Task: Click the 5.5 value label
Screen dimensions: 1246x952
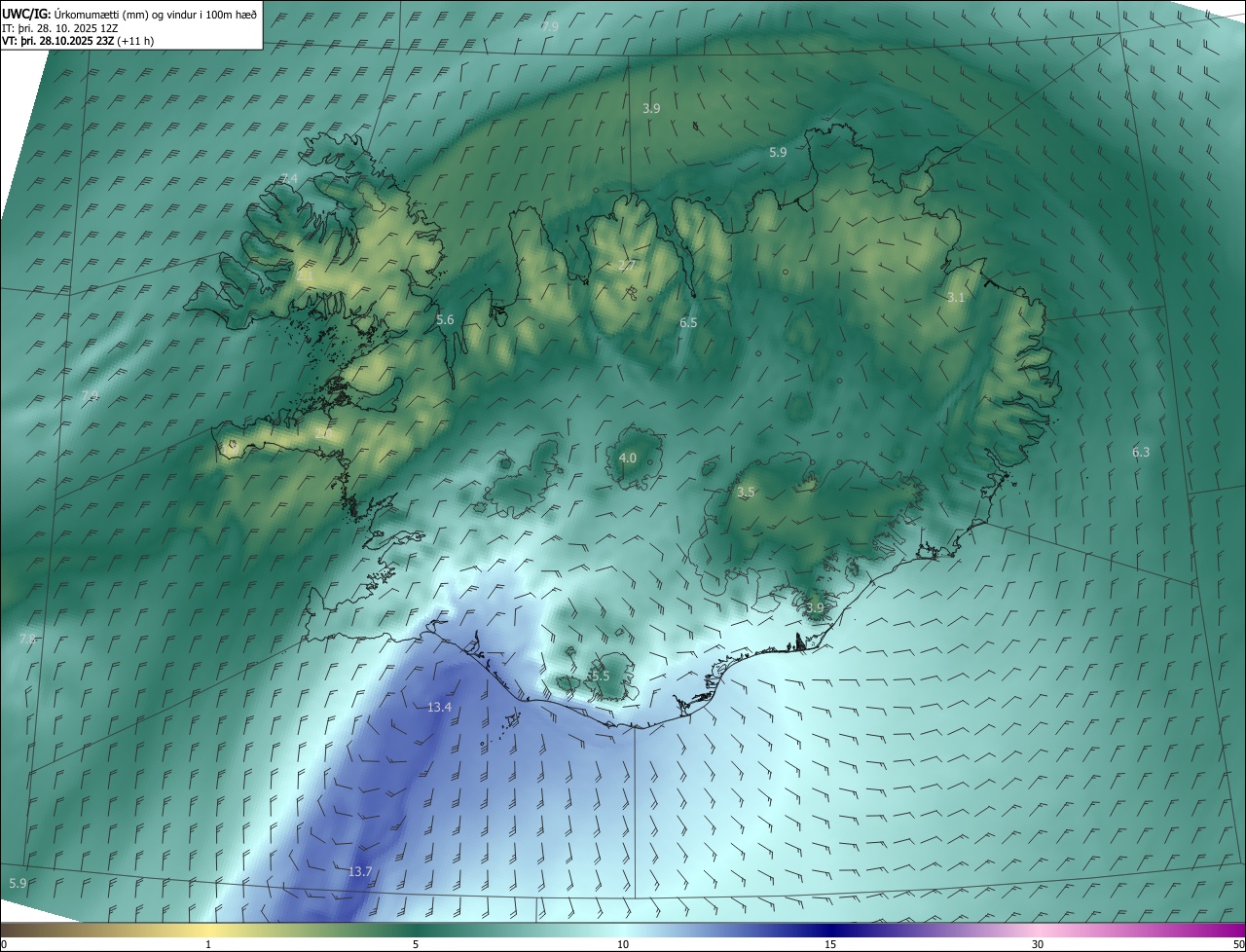Action: (601, 676)
